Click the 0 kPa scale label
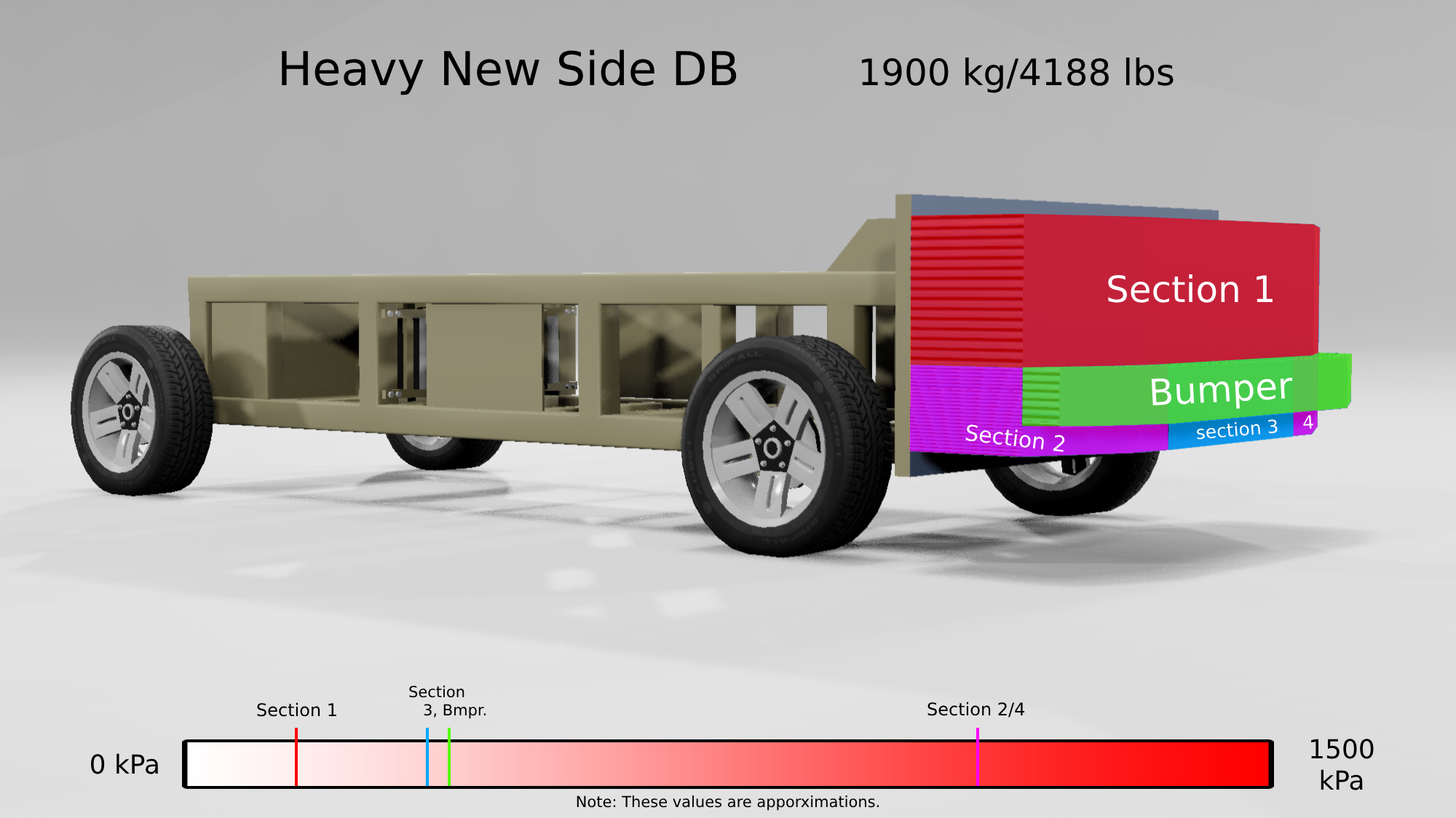This screenshot has height=818, width=1456. tap(124, 765)
